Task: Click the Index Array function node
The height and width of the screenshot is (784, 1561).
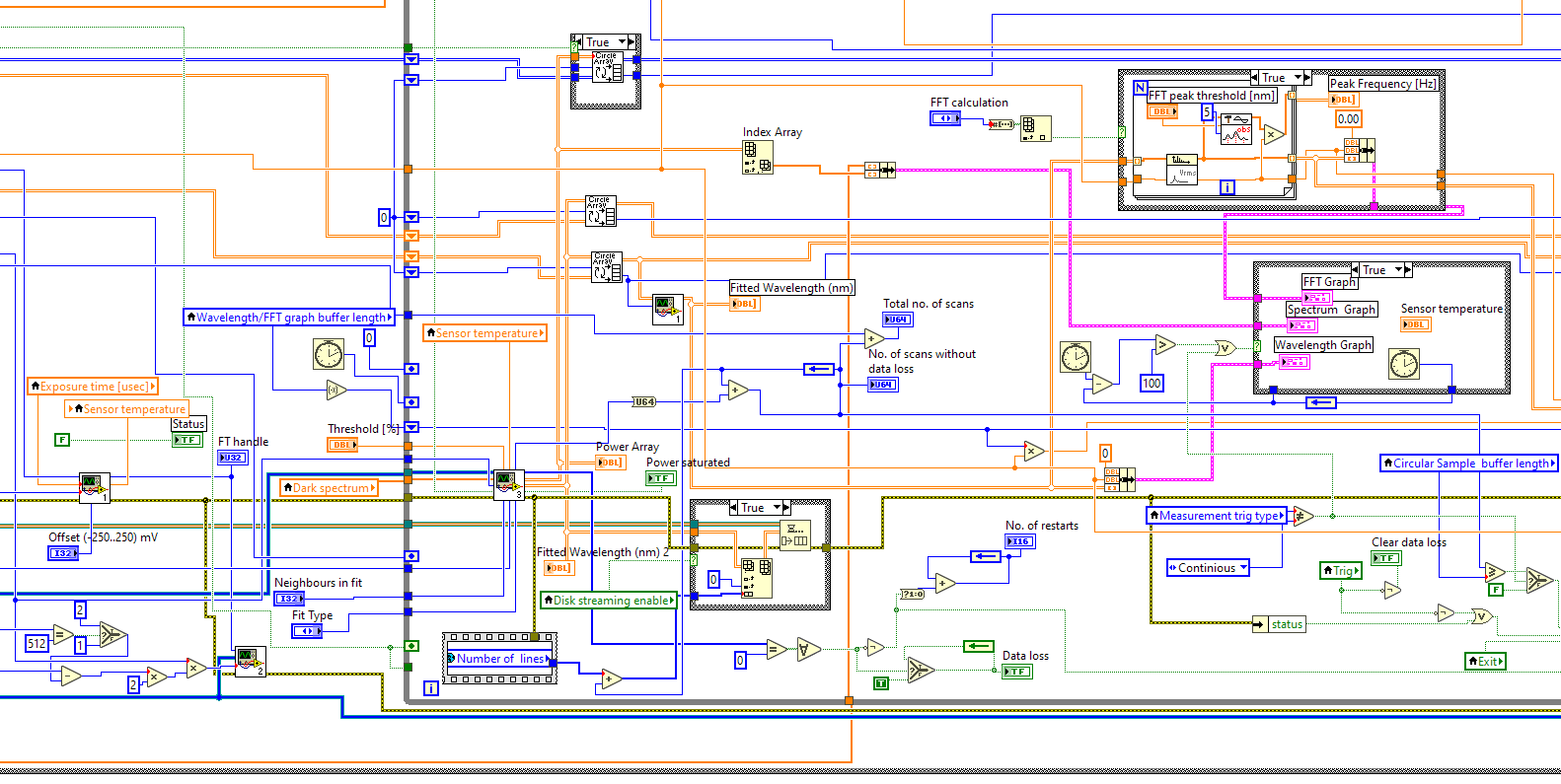Action: click(758, 158)
